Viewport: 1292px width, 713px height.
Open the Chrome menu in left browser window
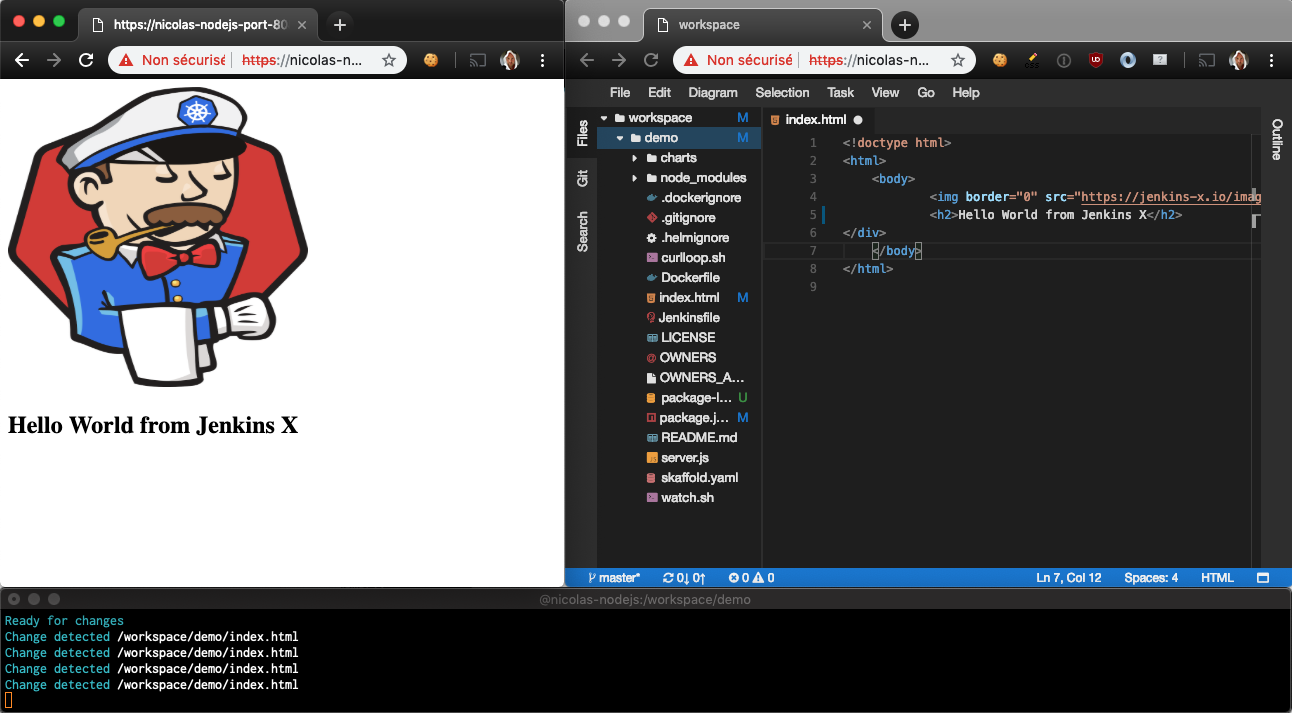click(543, 60)
